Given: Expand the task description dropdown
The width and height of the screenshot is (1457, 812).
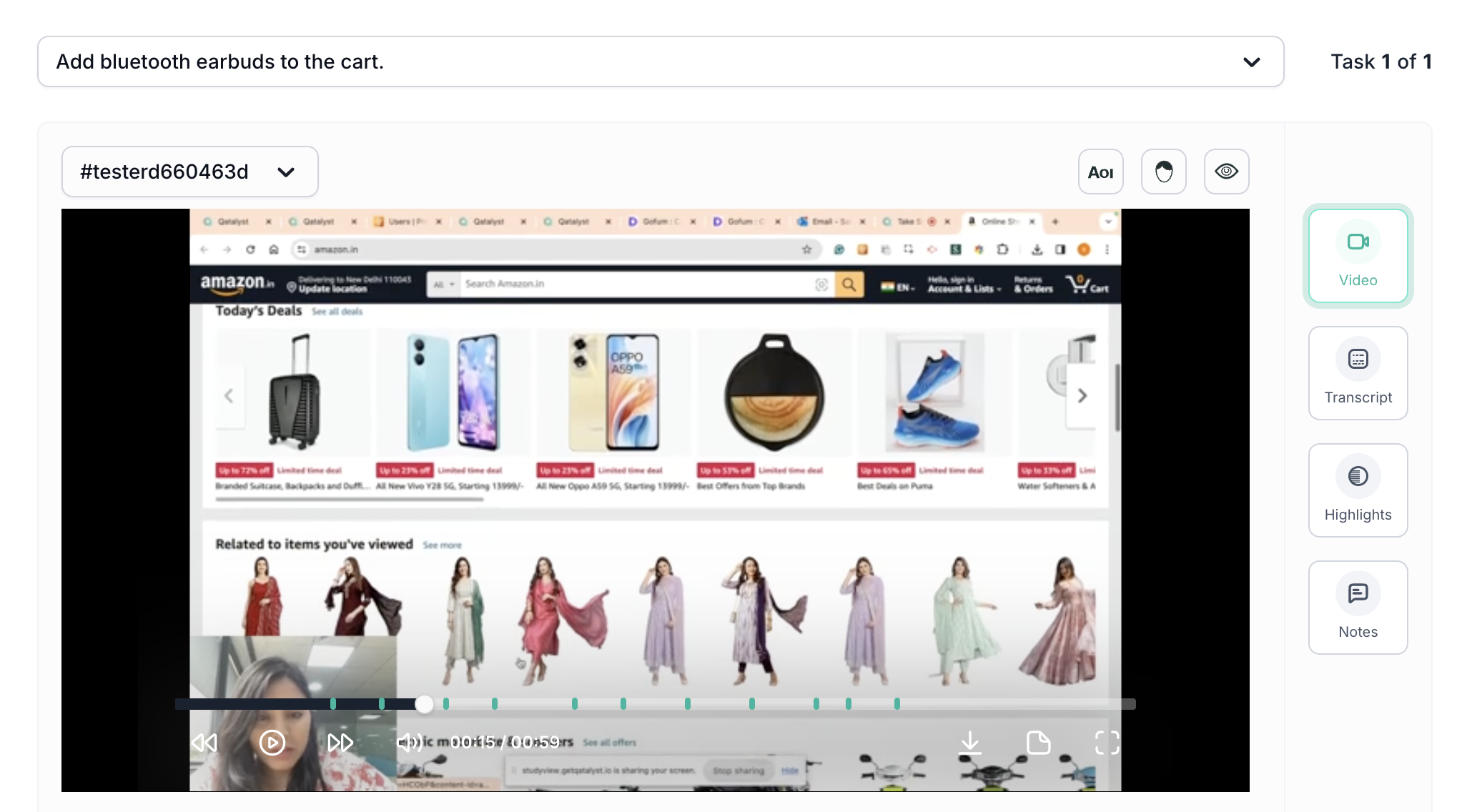Looking at the screenshot, I should 1251,62.
